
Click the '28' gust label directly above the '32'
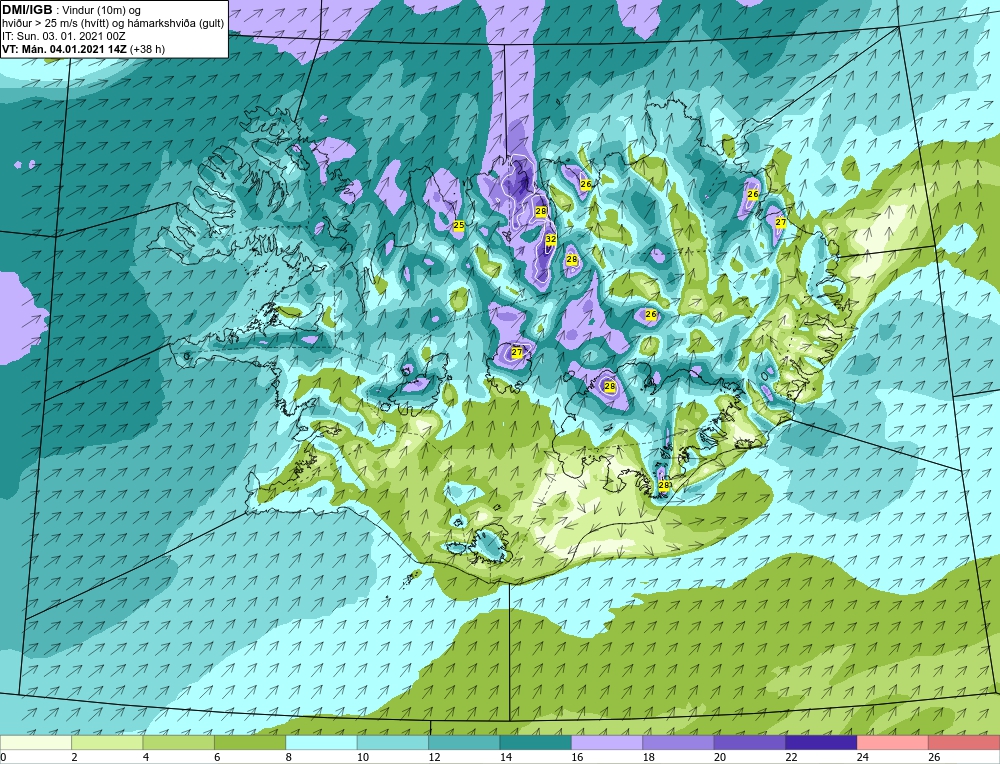(541, 211)
